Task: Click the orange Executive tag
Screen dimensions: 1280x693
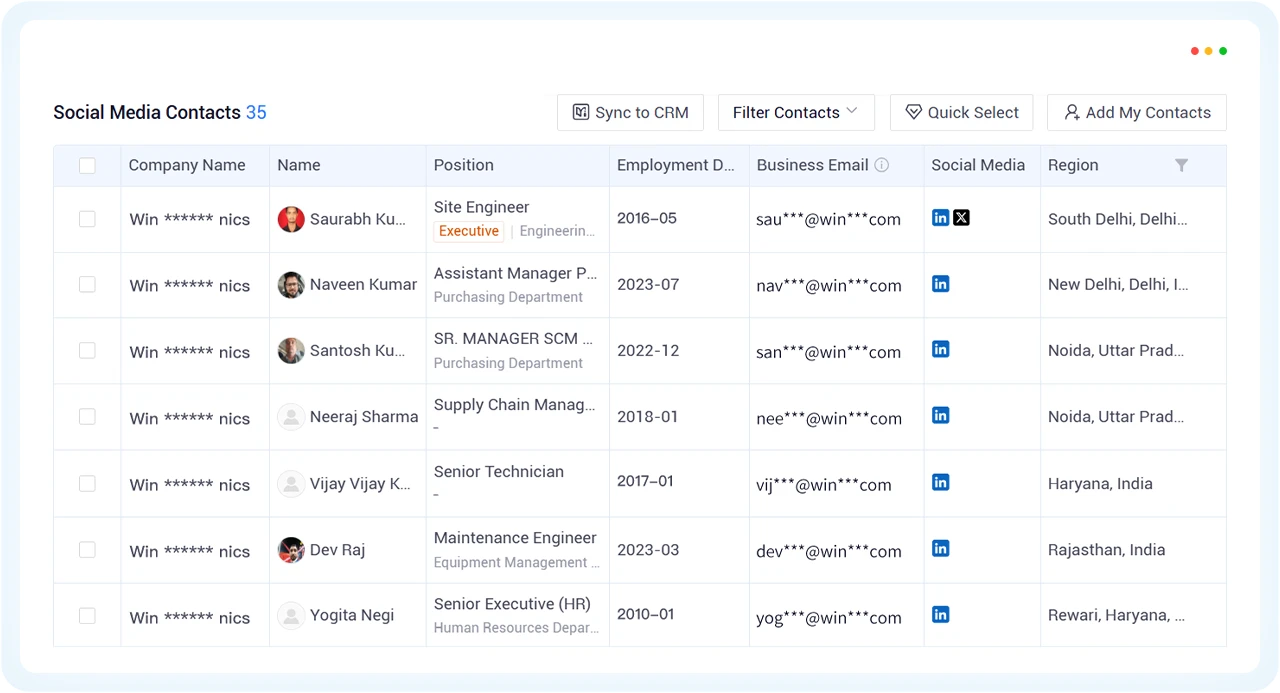Action: click(468, 231)
